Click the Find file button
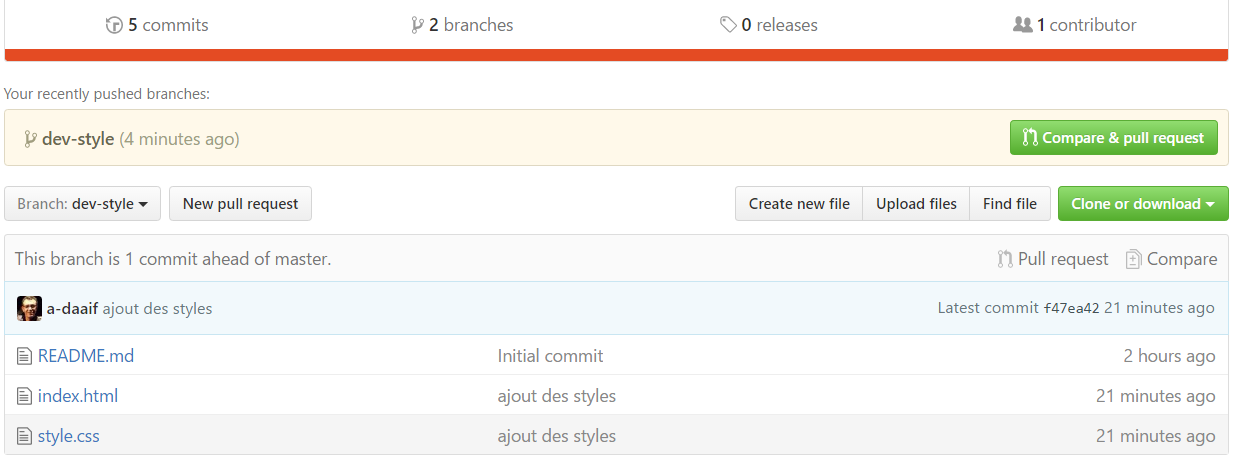This screenshot has width=1233, height=460. pos(1009,204)
